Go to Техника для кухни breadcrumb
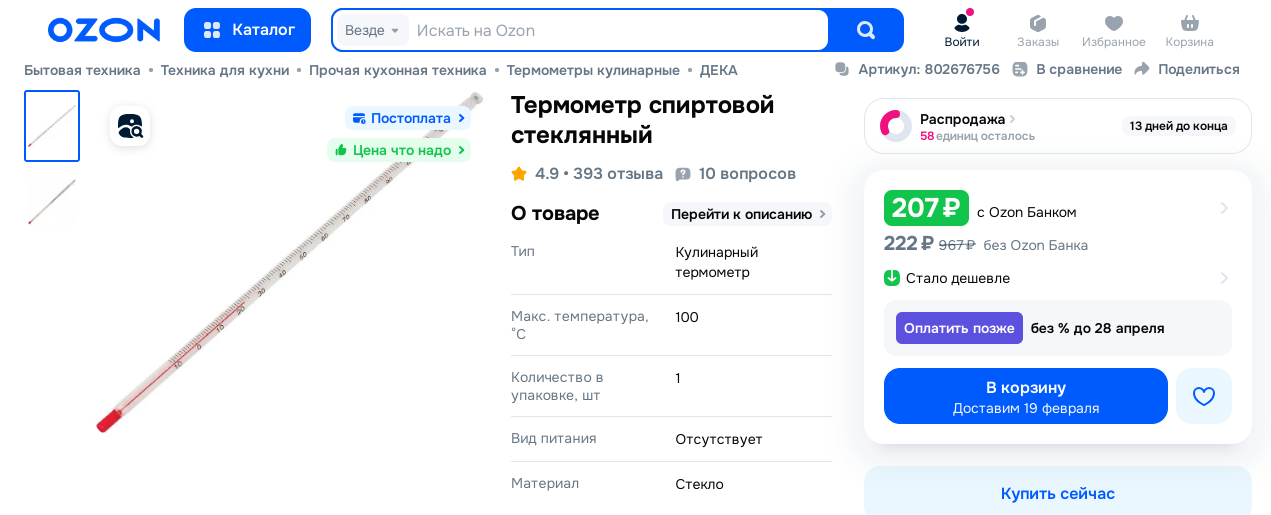This screenshot has width=1271, height=515. [x=224, y=70]
